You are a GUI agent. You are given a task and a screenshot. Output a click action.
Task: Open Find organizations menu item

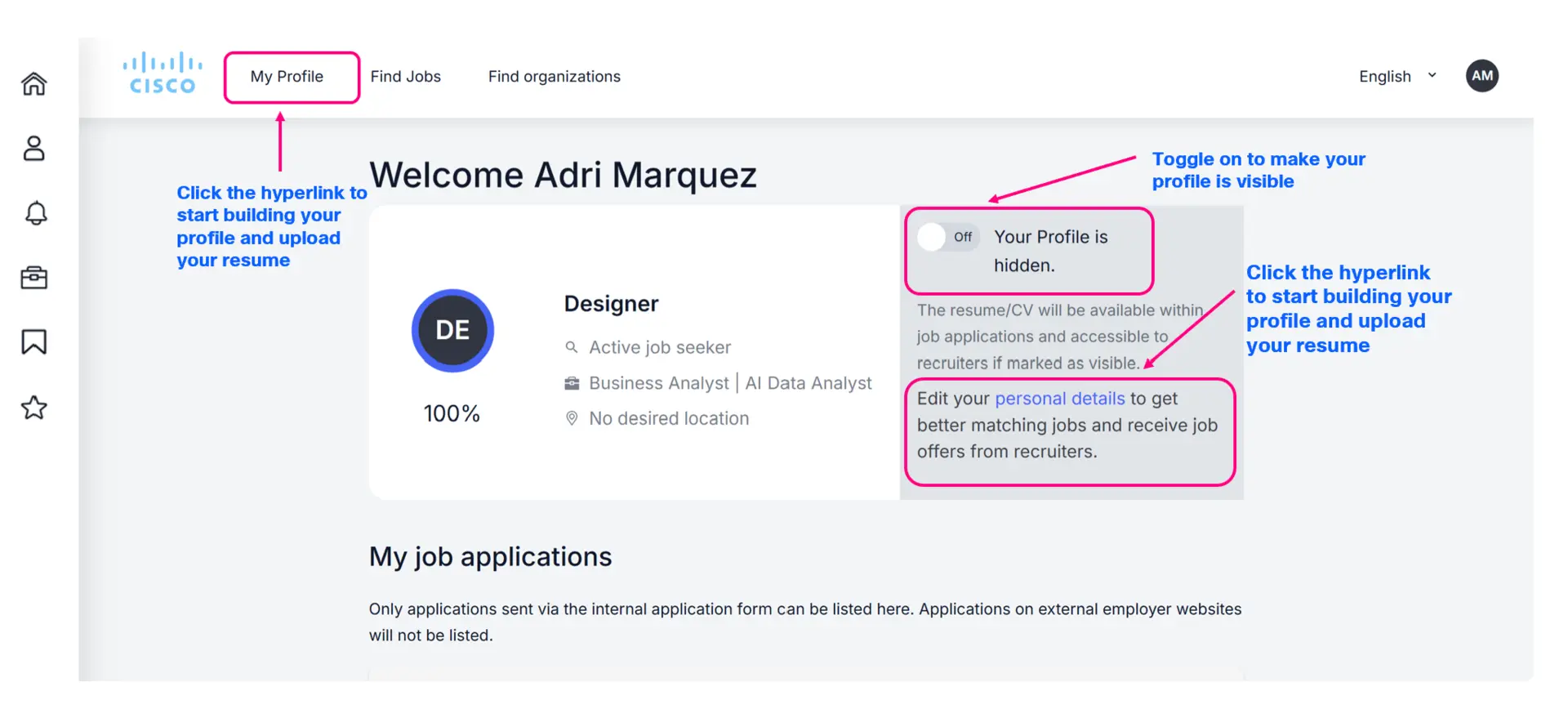coord(554,76)
